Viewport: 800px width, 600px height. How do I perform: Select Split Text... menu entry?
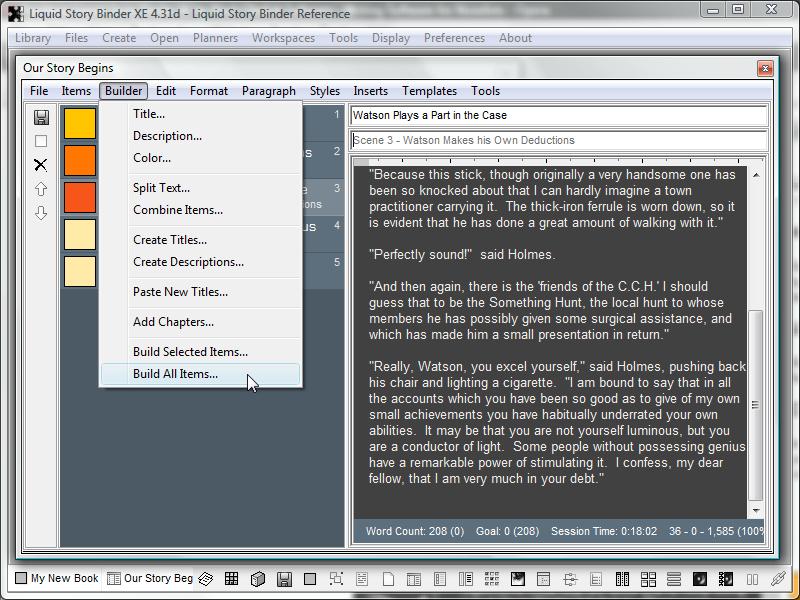point(161,188)
